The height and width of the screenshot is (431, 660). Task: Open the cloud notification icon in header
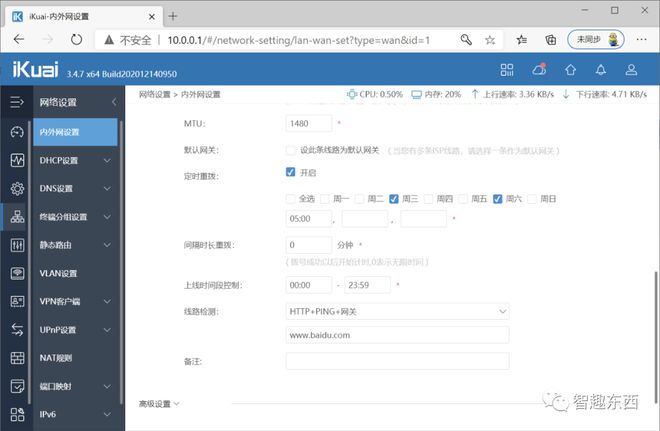coord(539,70)
